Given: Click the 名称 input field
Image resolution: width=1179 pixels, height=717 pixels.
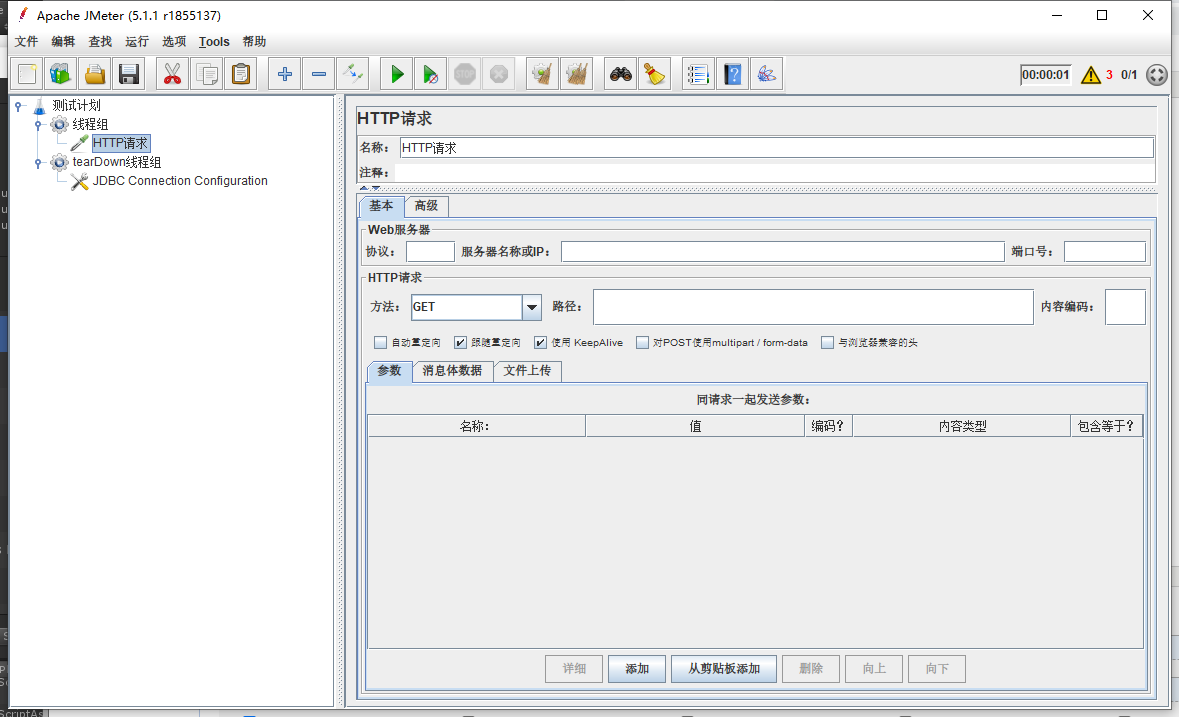Looking at the screenshot, I should (777, 148).
